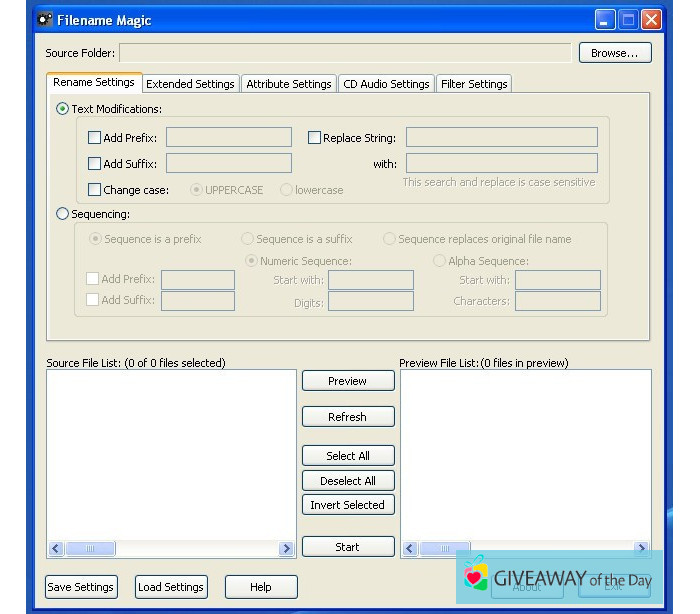700x614 pixels.
Task: Click the source list scroll-right arrow
Action: coord(286,548)
